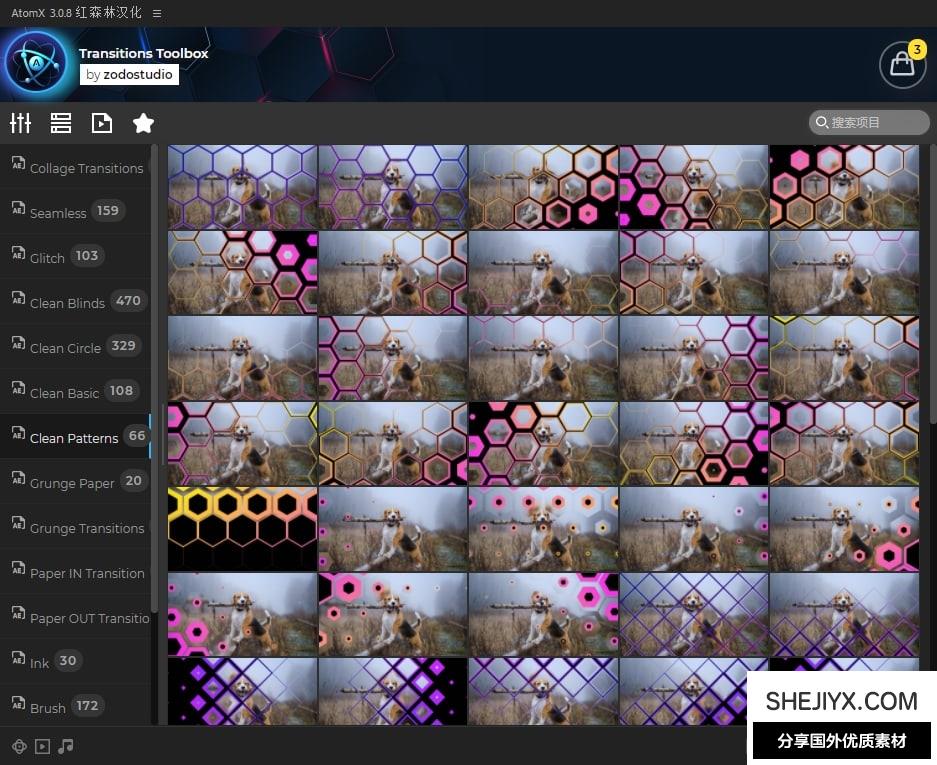The image size is (937, 765).
Task: Open the shopping bag store icon
Action: [x=902, y=65]
